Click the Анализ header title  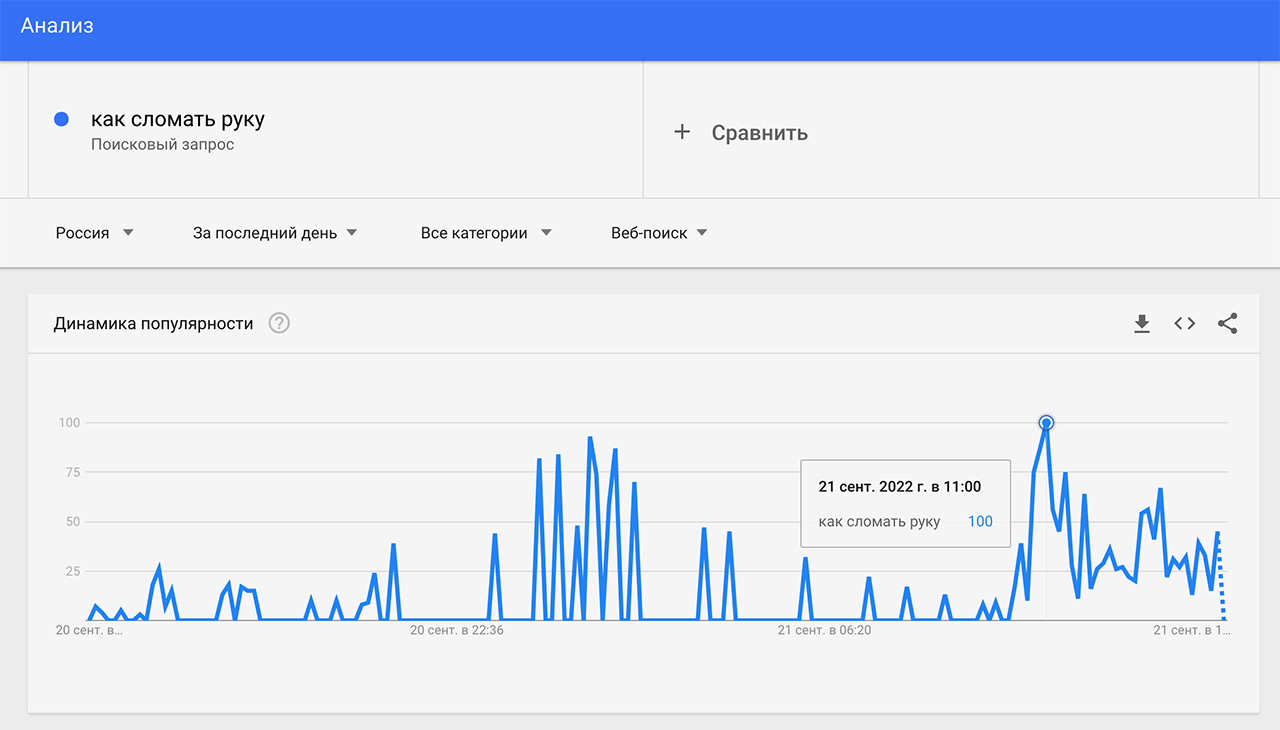coord(57,27)
